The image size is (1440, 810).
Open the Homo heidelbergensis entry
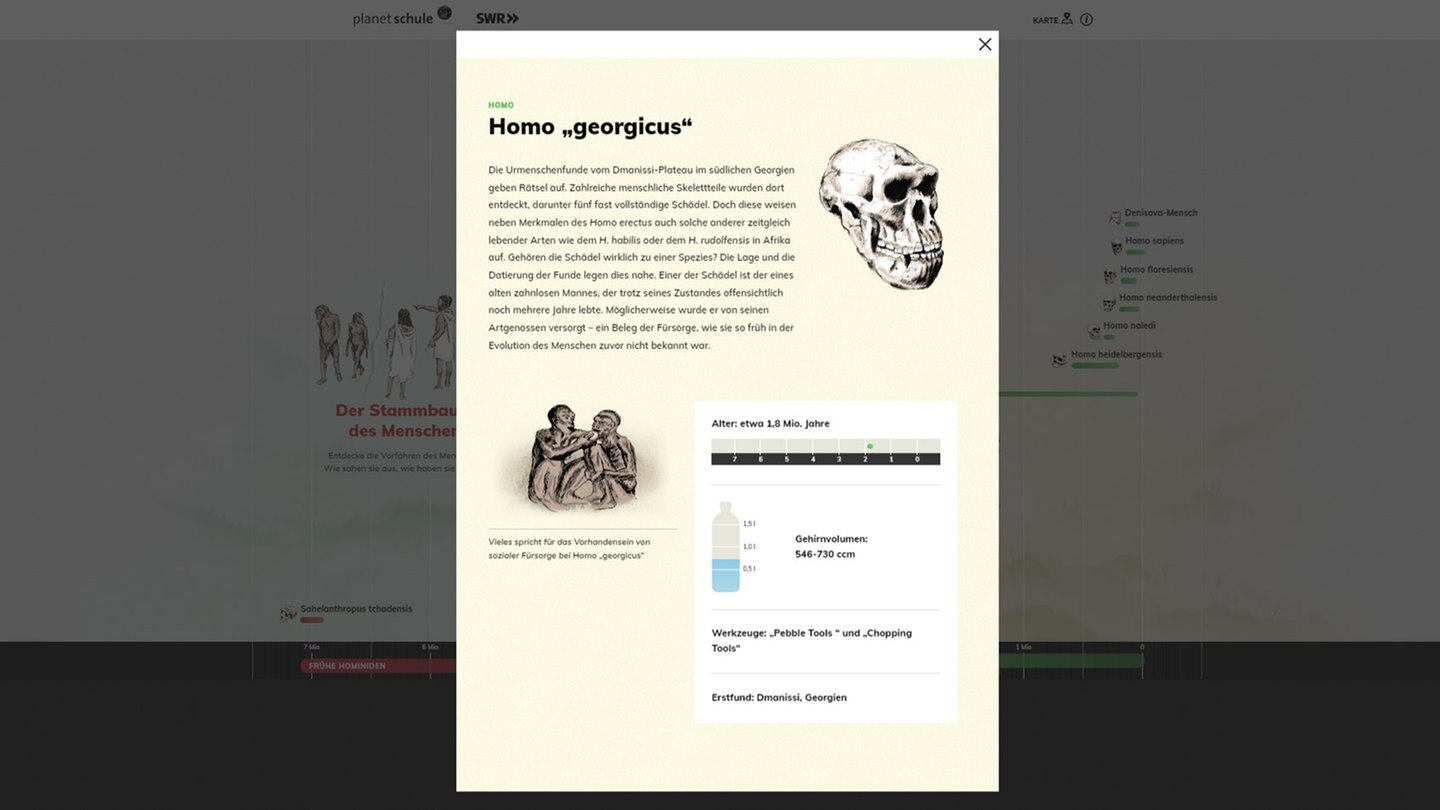tap(1116, 355)
